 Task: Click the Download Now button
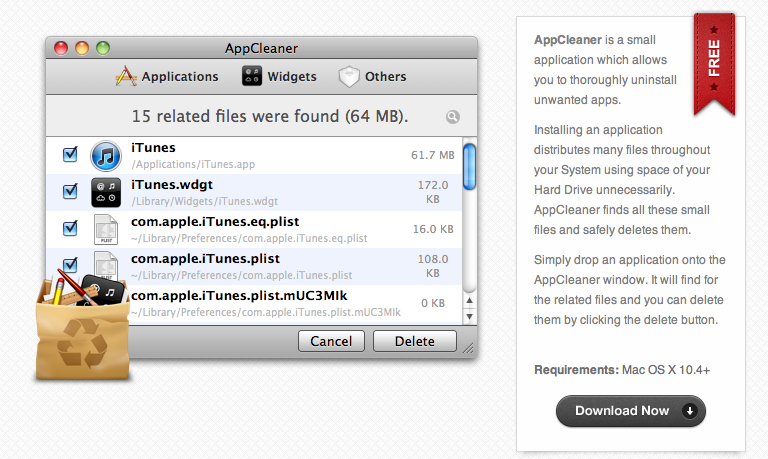coord(631,411)
